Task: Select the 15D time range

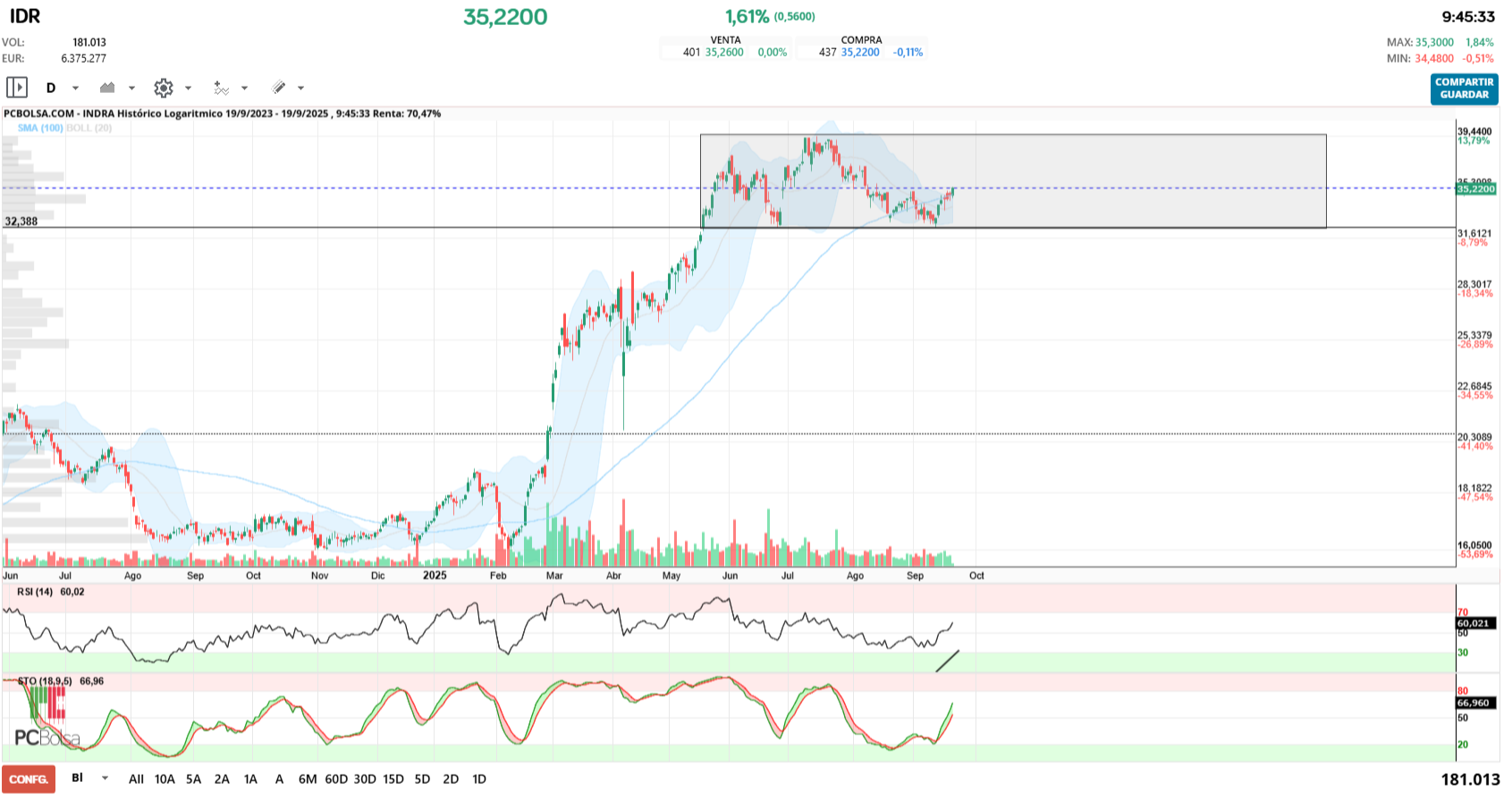Action: [393, 779]
